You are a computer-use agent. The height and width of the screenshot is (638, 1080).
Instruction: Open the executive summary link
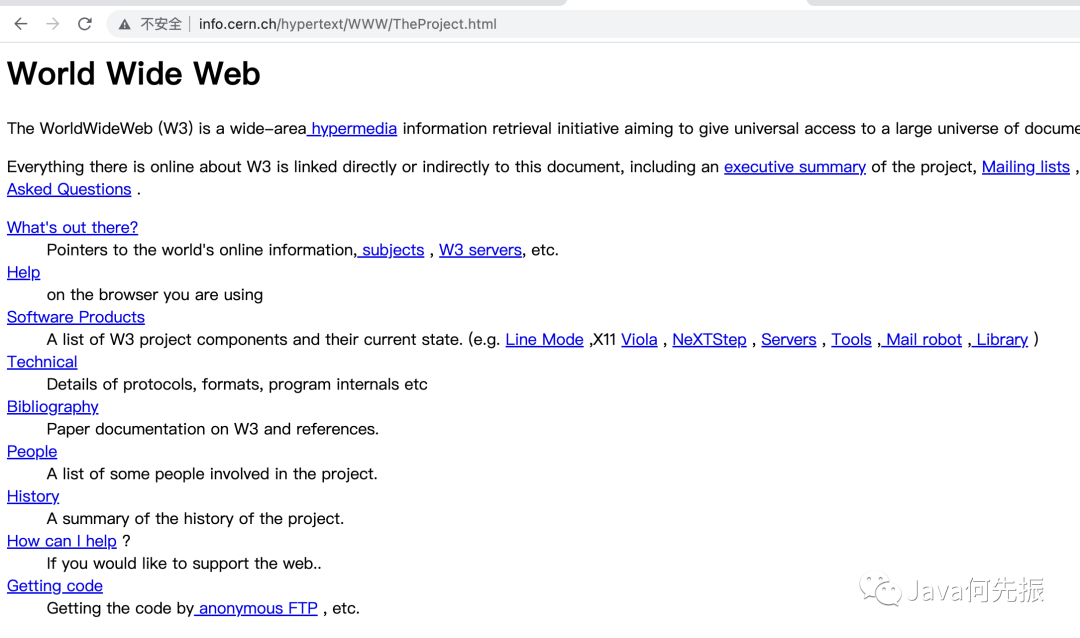(x=794, y=167)
